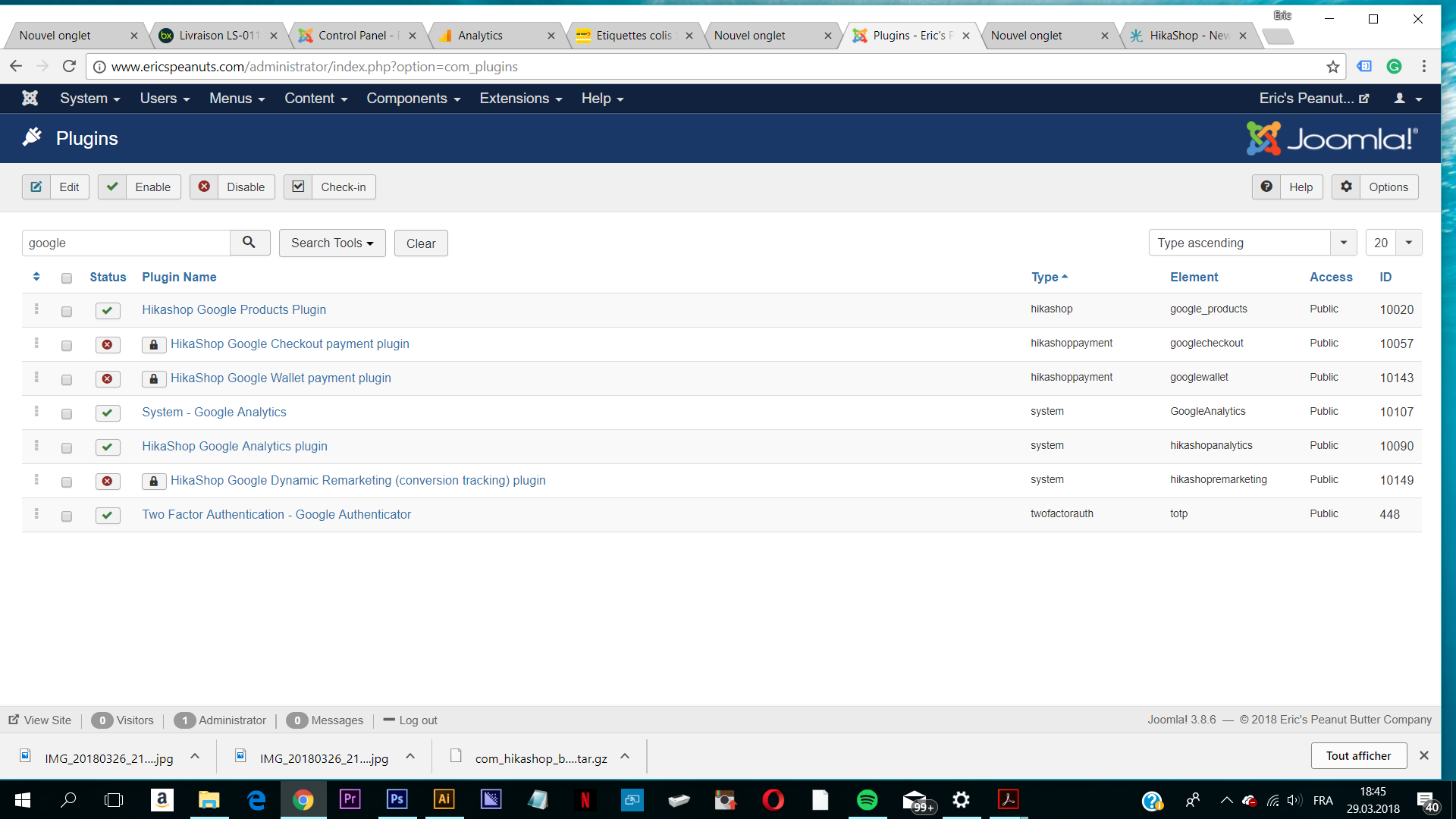This screenshot has width=1456, height=819.
Task: Bookmark this page with the star icon
Action: [1332, 67]
